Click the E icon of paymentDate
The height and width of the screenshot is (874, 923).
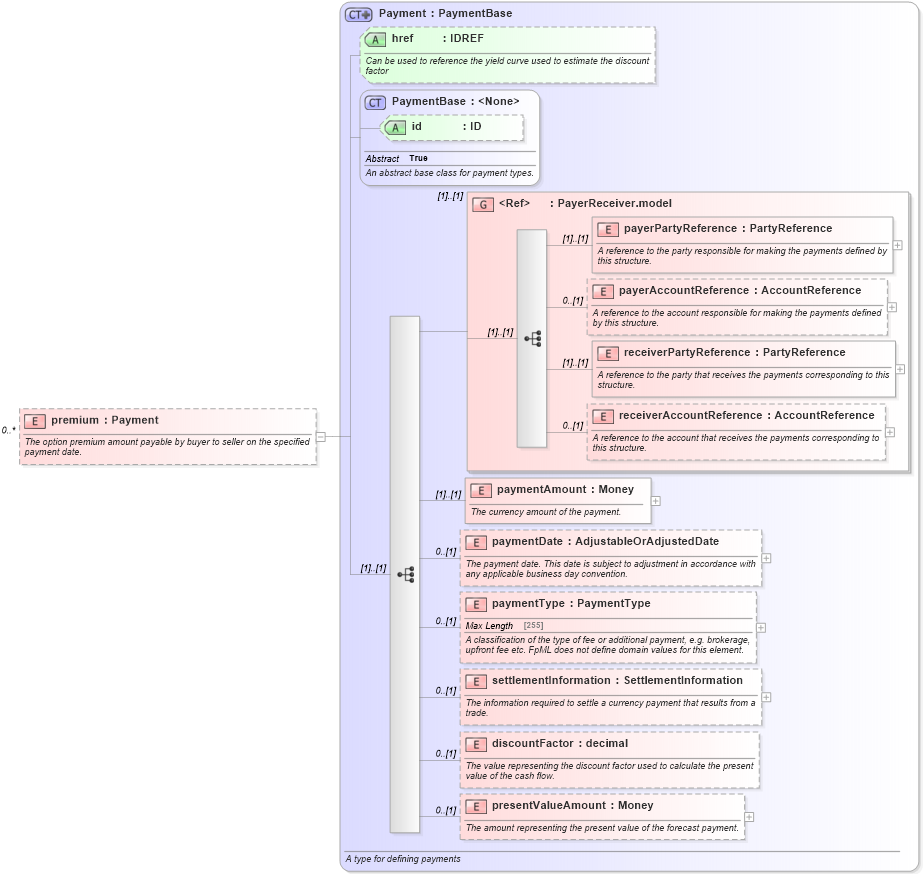tap(476, 543)
